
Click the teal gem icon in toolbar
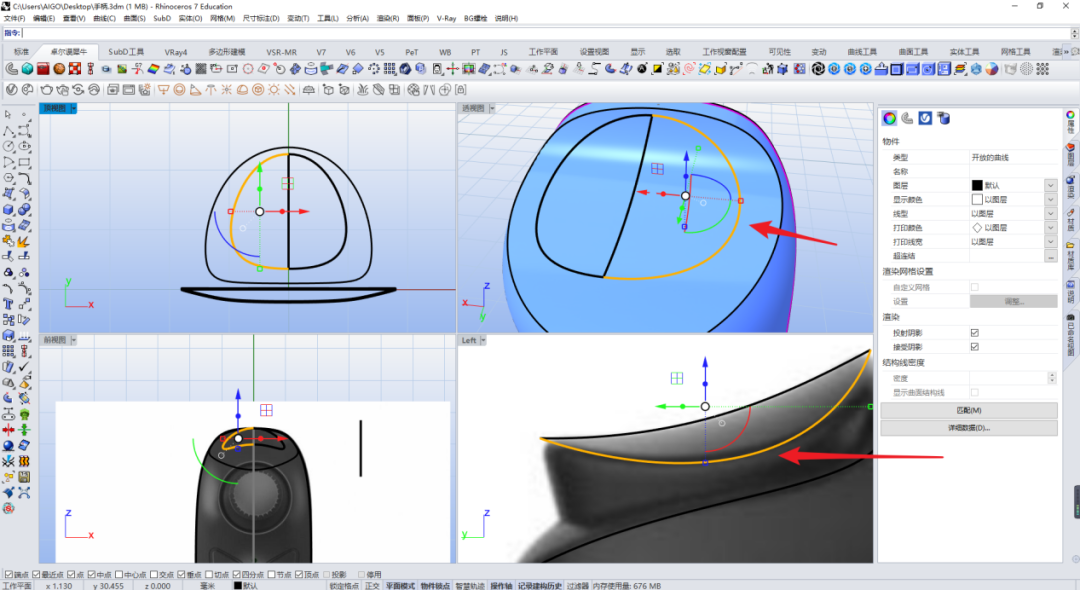coord(27,69)
